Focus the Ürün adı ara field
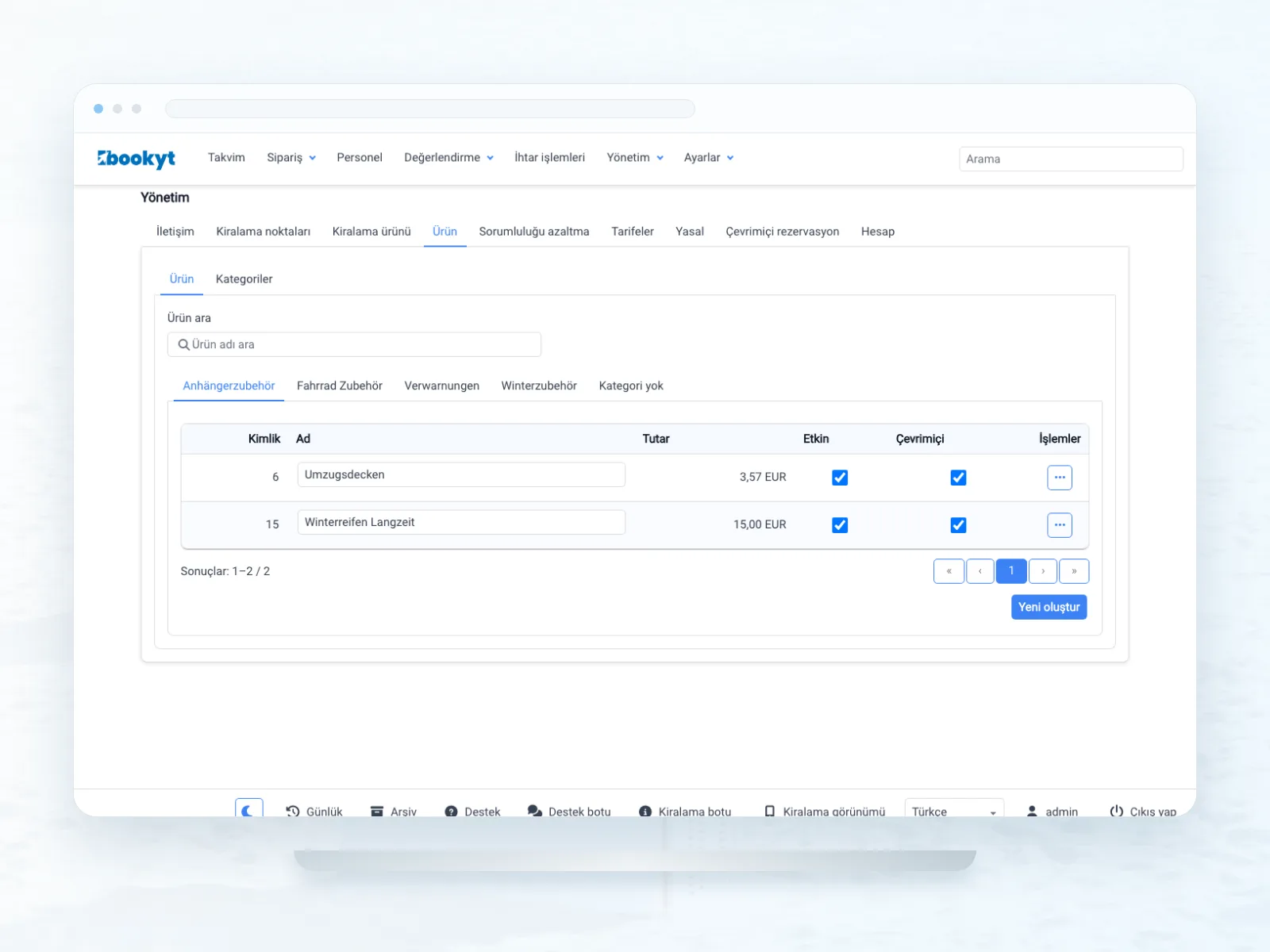 point(354,344)
